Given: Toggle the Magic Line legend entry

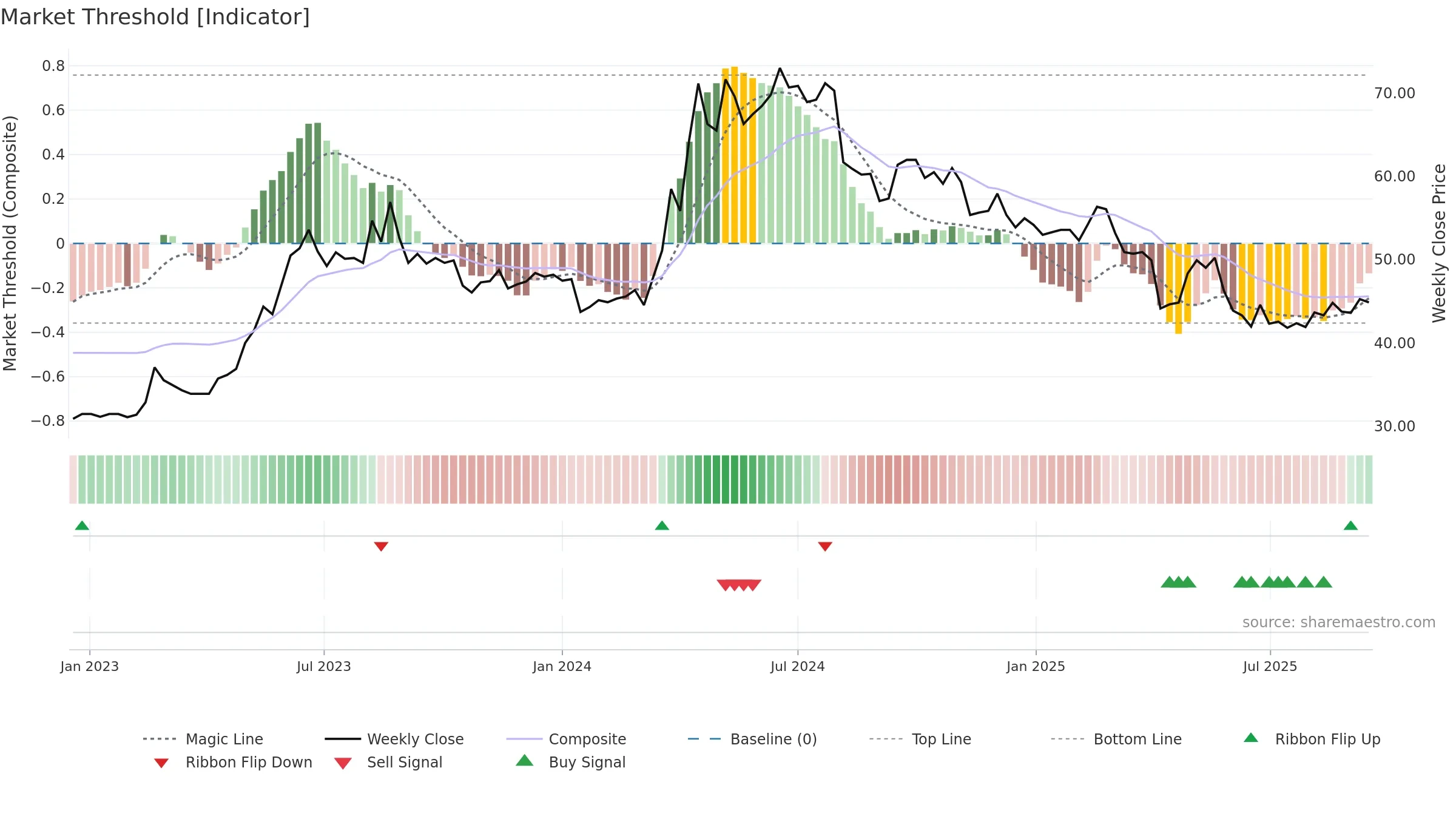Looking at the screenshot, I should pyautogui.click(x=203, y=739).
